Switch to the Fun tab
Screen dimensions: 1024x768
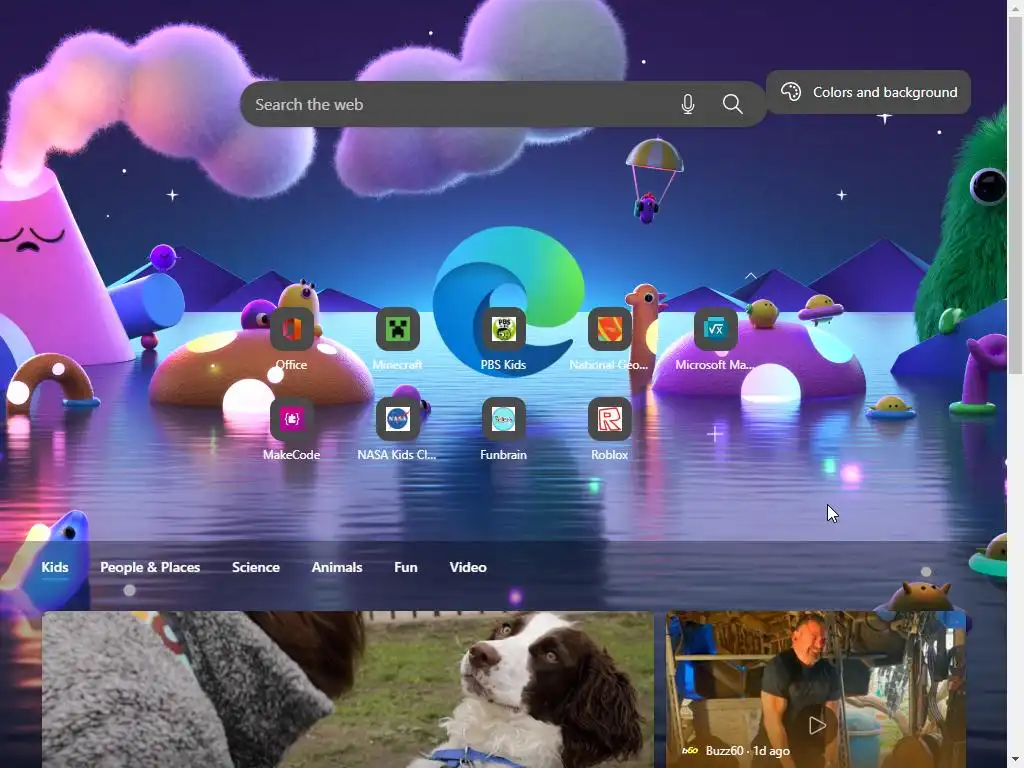click(406, 567)
